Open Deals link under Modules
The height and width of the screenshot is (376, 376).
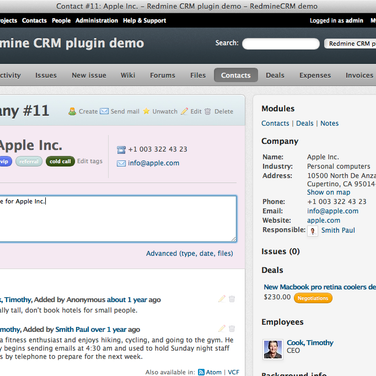click(305, 123)
